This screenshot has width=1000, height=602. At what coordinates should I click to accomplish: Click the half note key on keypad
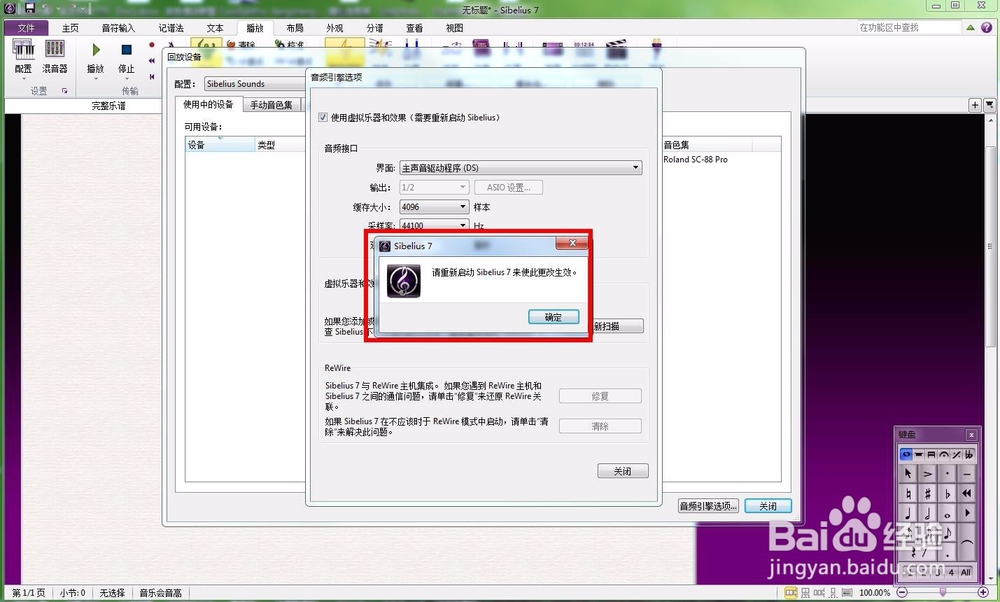[928, 514]
